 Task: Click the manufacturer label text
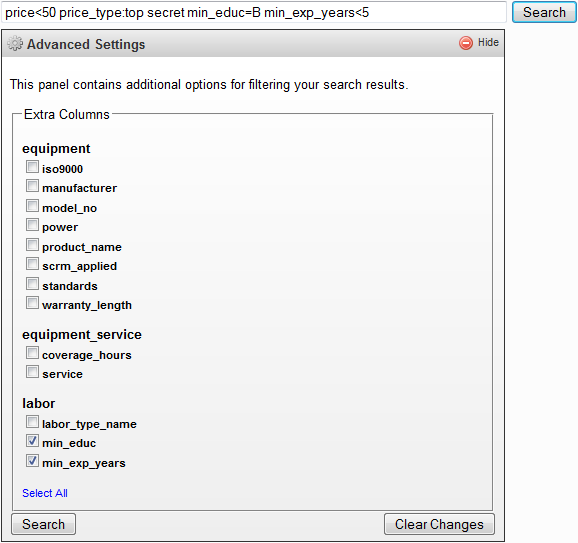tap(80, 188)
